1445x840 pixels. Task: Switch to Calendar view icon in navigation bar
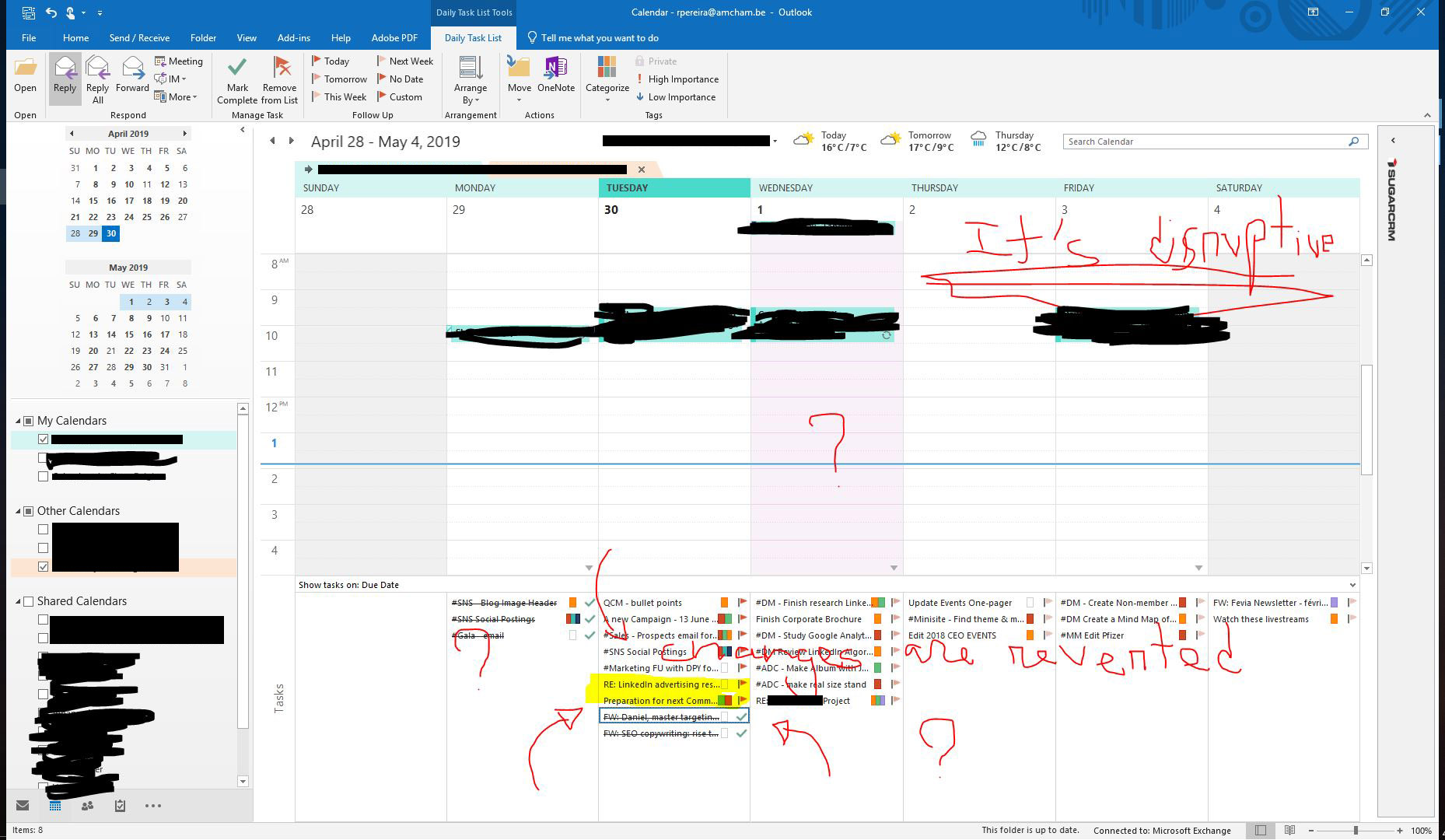[x=55, y=806]
